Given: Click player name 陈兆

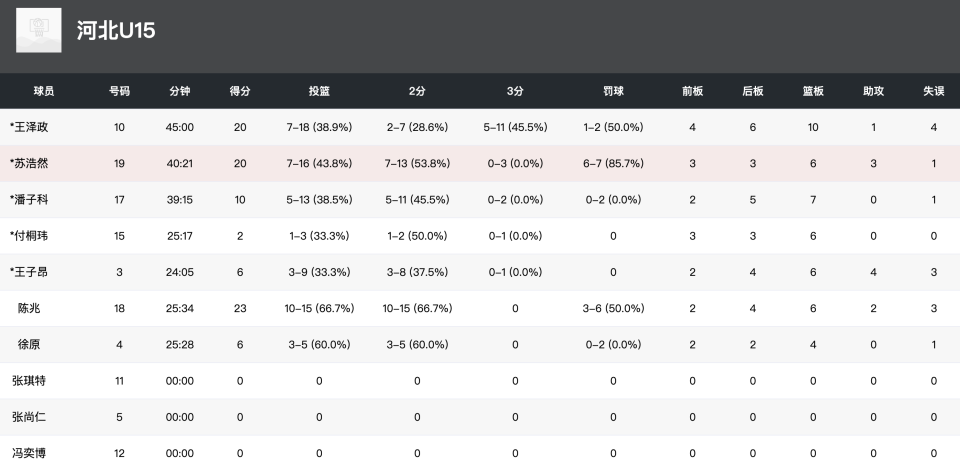Looking at the screenshot, I should pos(29,309).
